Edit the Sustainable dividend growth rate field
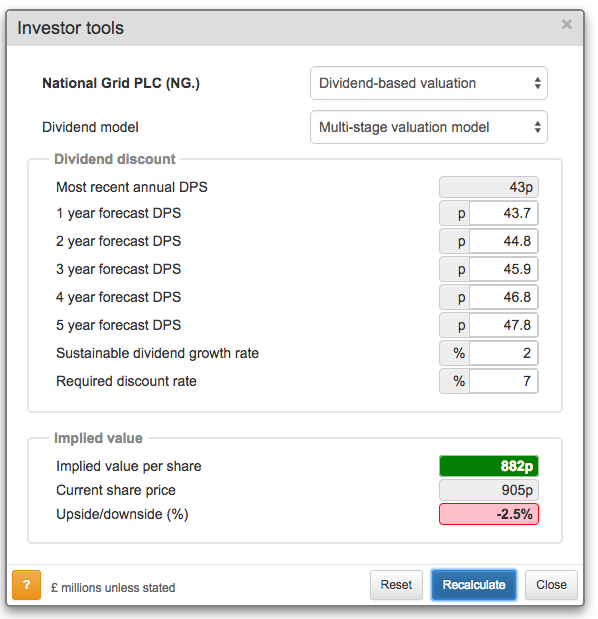This screenshot has height=619, width=598. [503, 353]
